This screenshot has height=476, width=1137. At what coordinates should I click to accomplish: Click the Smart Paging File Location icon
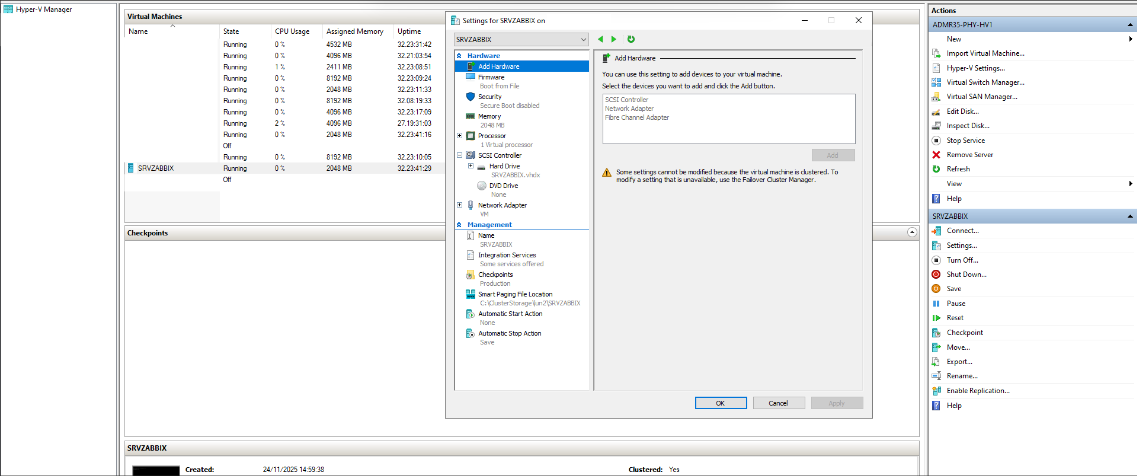coord(470,295)
